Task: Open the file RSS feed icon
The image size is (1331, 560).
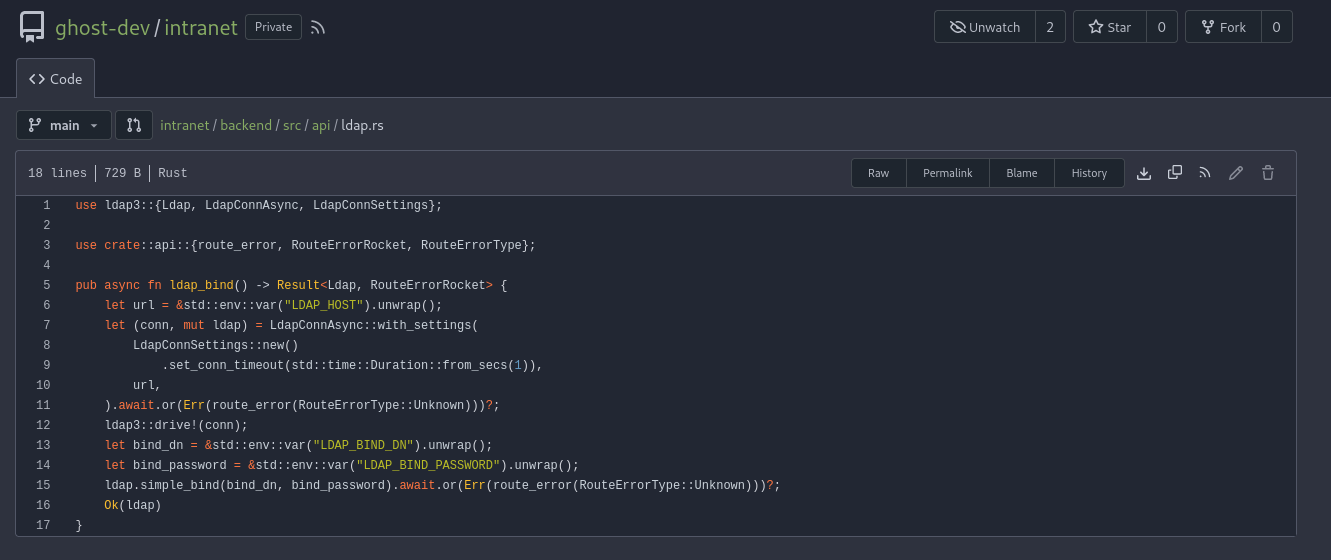Action: pyautogui.click(x=1205, y=173)
